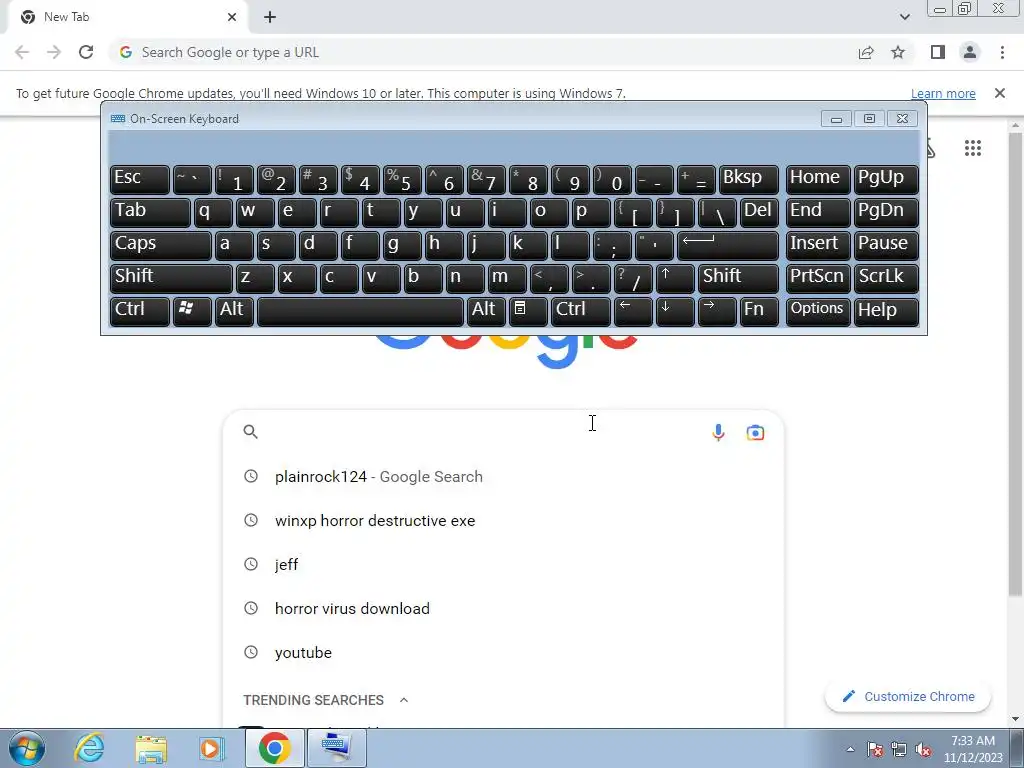Viewport: 1024px width, 768px height.
Task: Open the Windows Start button
Action: point(27,748)
